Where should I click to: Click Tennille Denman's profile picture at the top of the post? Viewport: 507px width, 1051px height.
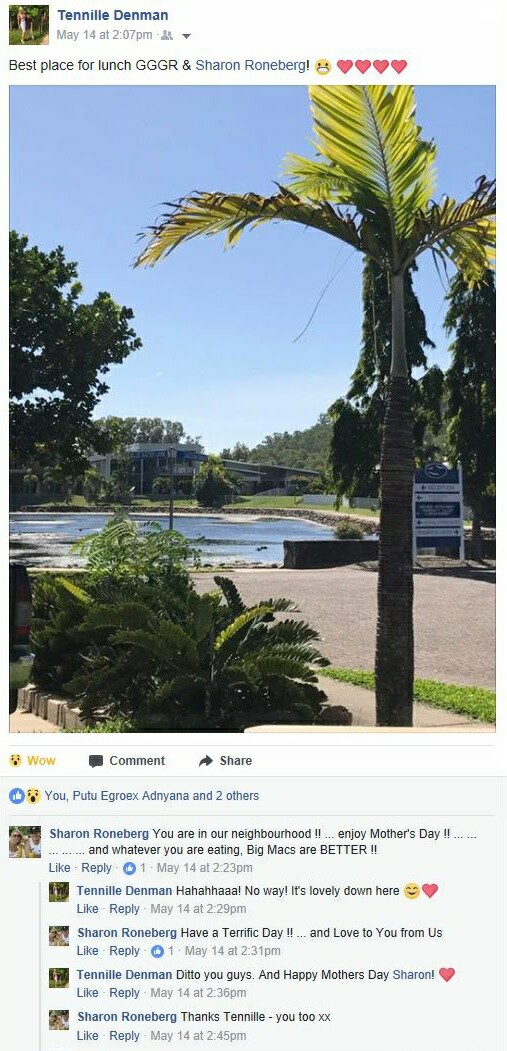tap(29, 25)
